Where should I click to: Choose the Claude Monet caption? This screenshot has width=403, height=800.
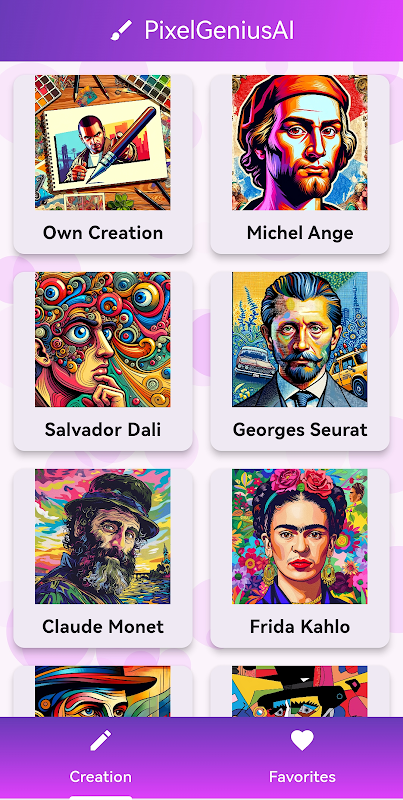pyautogui.click(x=103, y=627)
